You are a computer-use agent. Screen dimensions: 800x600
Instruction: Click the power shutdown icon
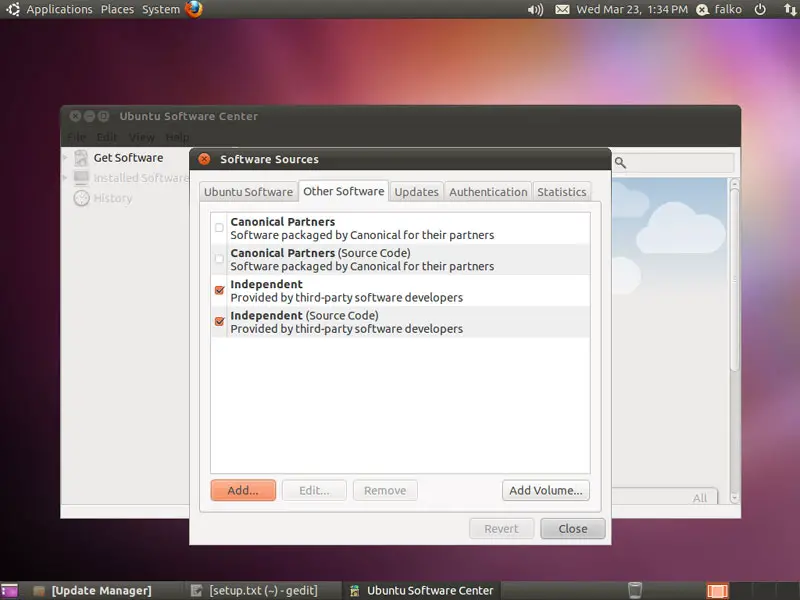pyautogui.click(x=760, y=9)
